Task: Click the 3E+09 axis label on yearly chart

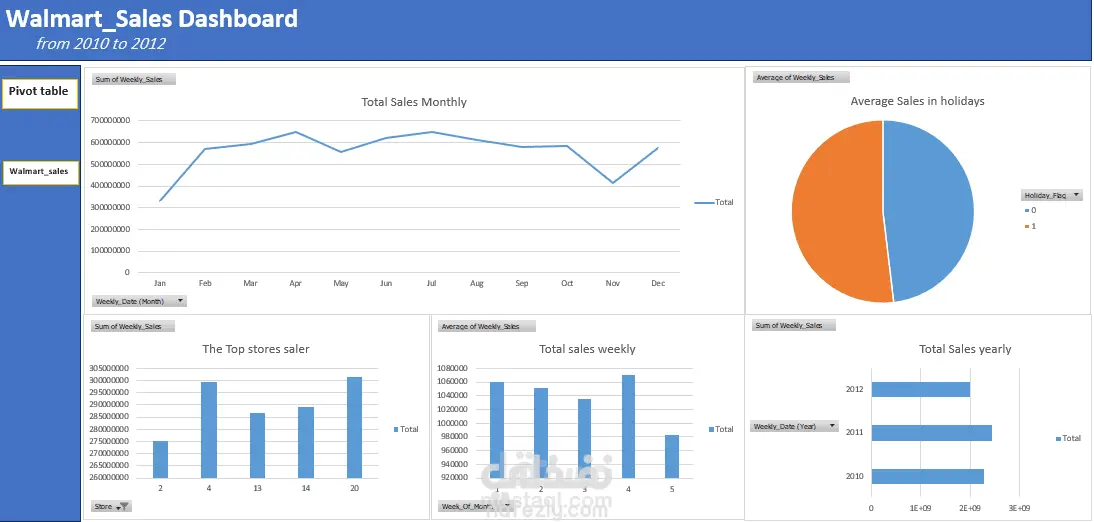Action: 1019,507
